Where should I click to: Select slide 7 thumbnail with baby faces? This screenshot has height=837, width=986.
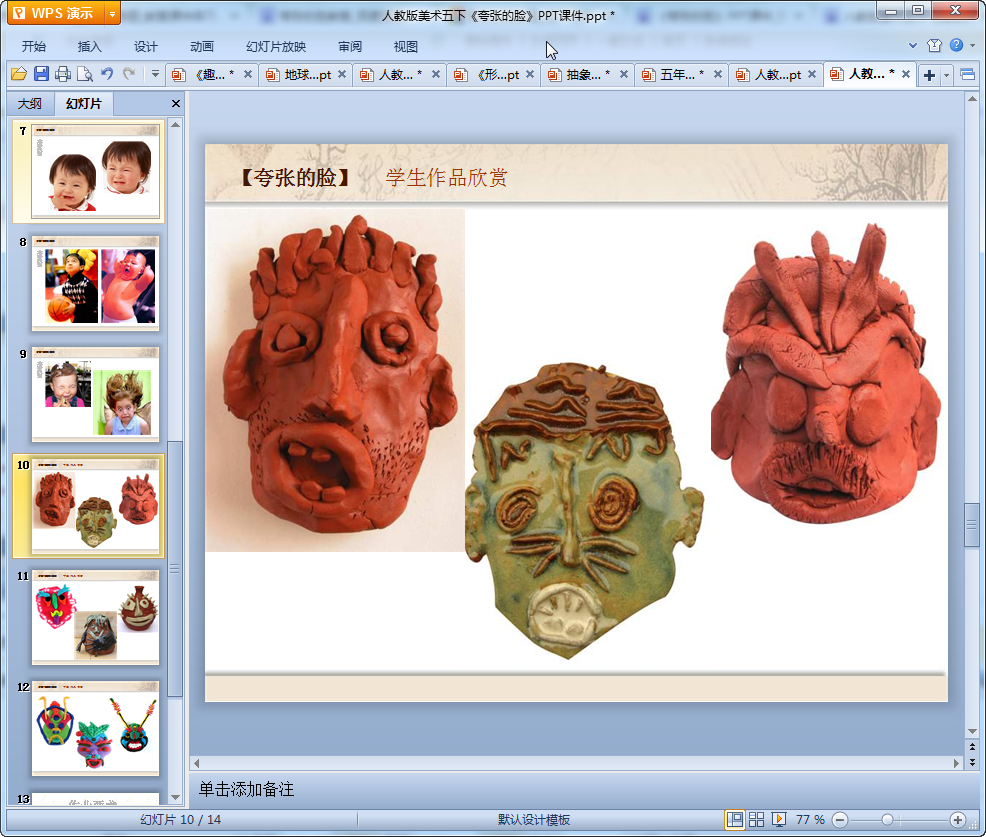coord(96,171)
